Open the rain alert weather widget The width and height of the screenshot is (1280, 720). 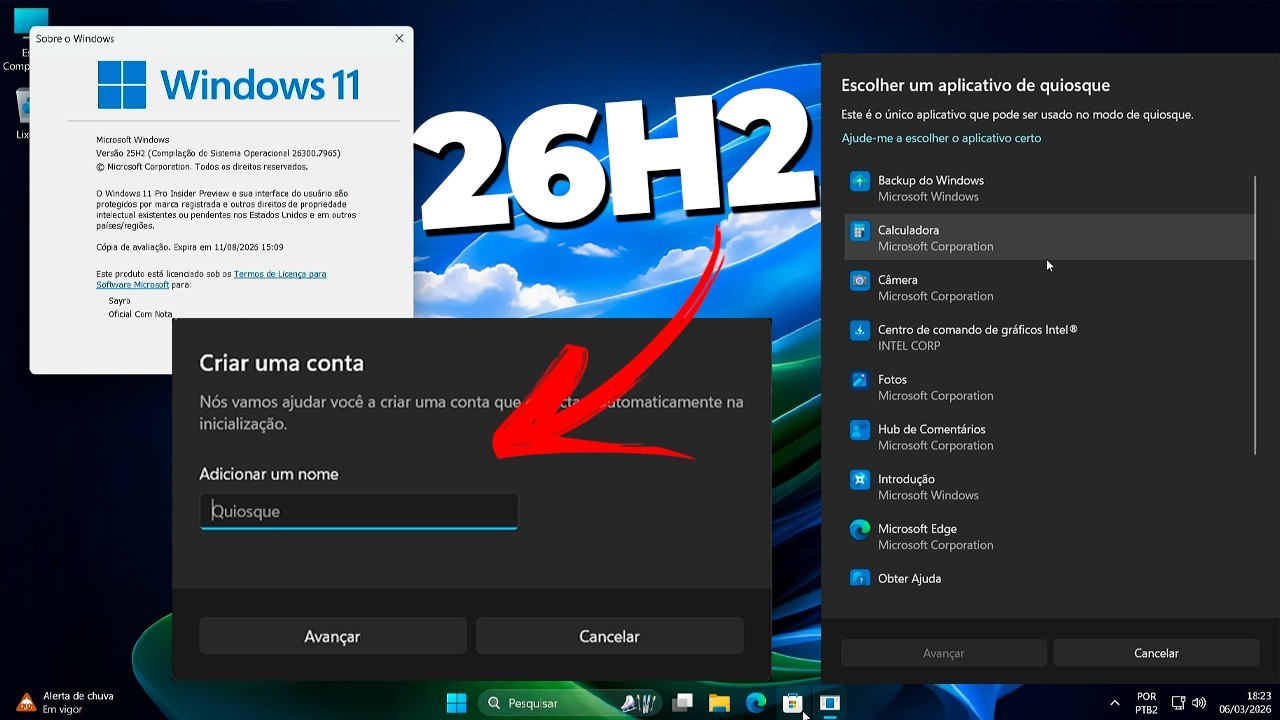click(x=66, y=702)
